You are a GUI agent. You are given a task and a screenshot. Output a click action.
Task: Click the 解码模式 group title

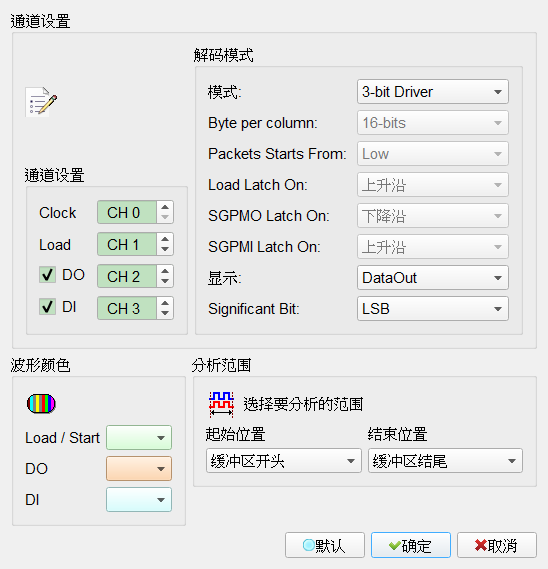pos(223,55)
